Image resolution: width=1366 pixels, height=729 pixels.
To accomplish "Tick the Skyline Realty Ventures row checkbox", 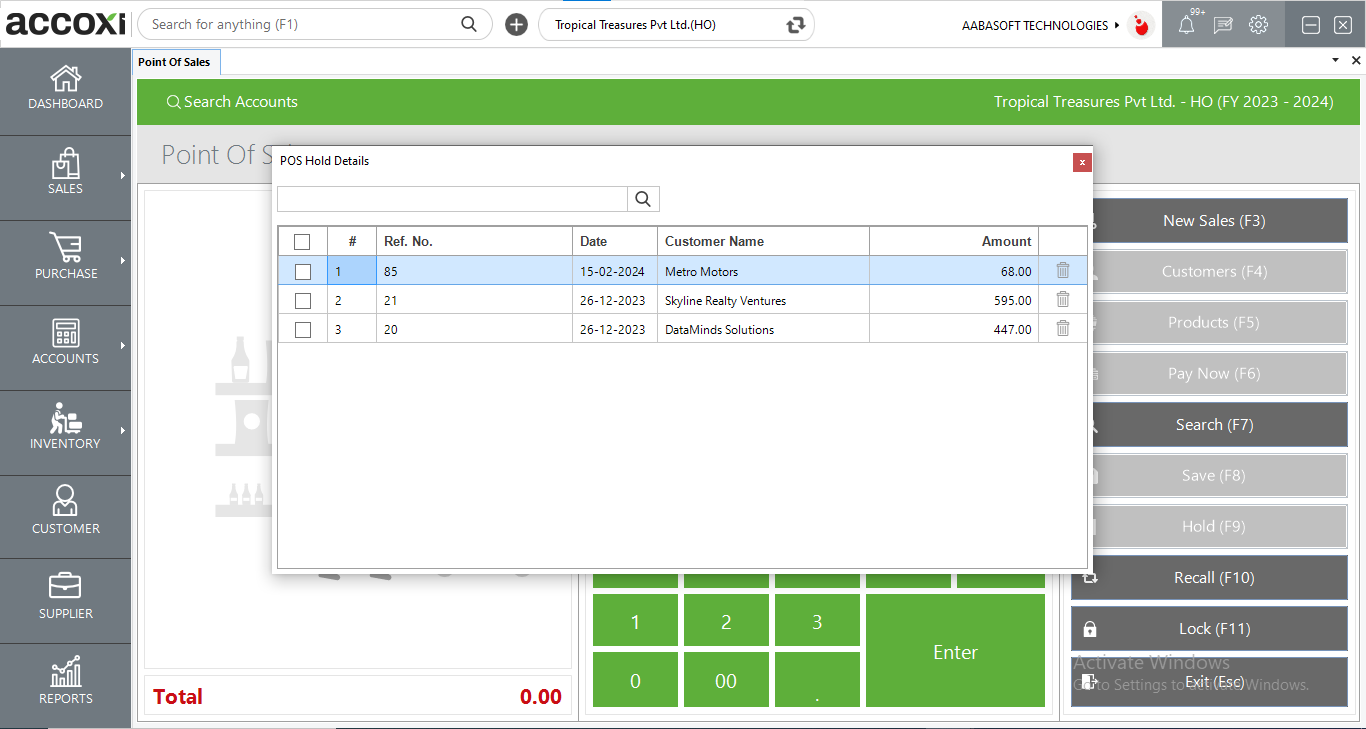I will click(x=303, y=300).
